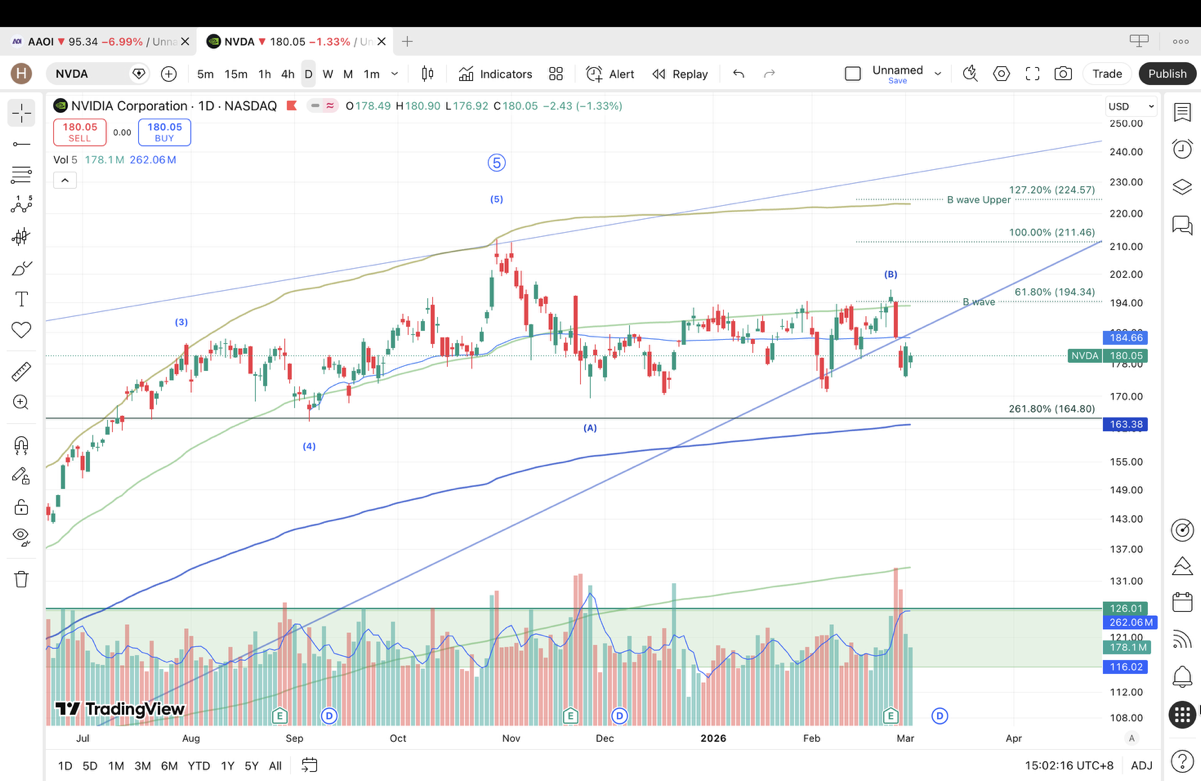1201x781 pixels.
Task: Select the trend line drawing tool
Action: click(21, 144)
